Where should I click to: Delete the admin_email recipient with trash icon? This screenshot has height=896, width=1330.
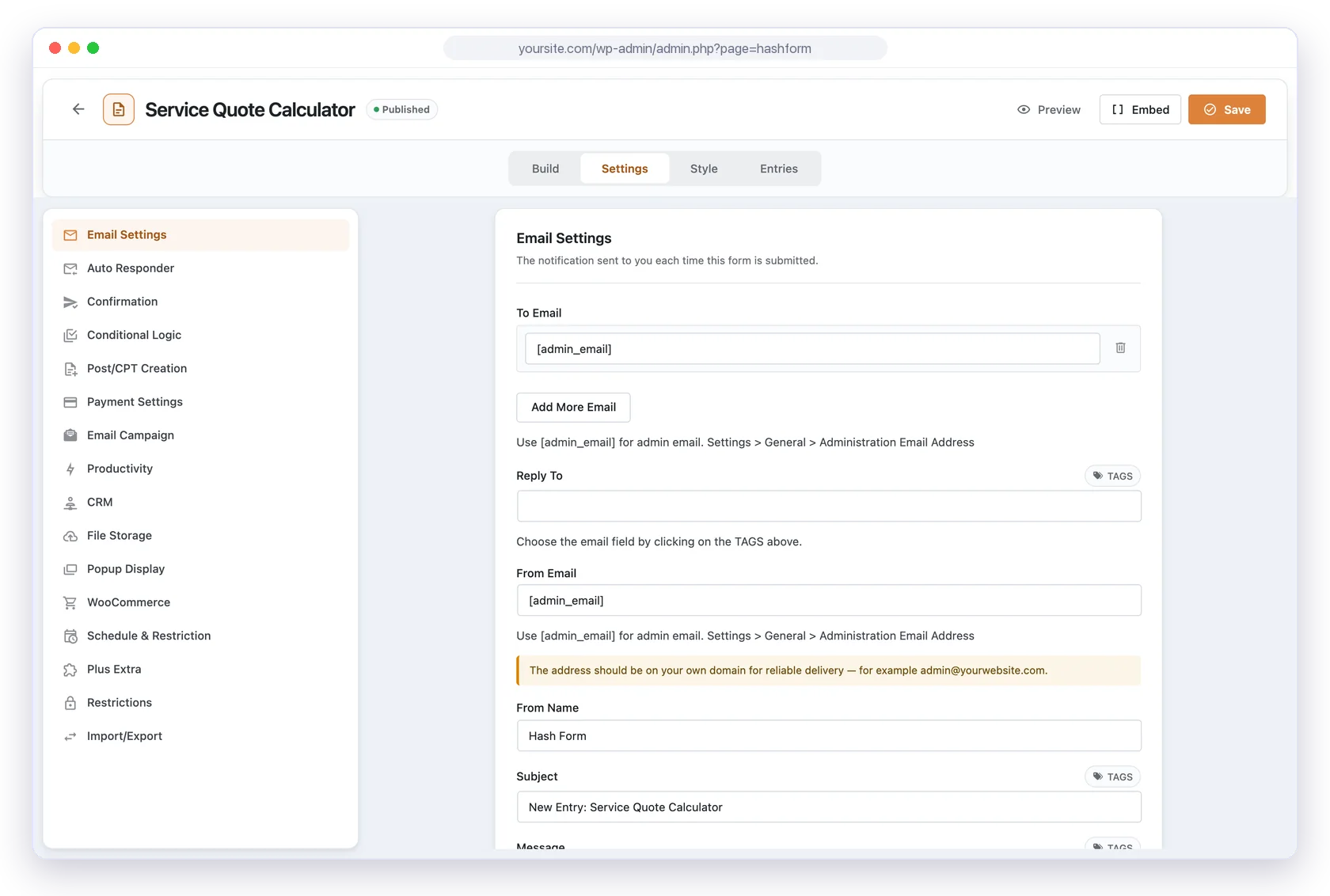pos(1120,348)
